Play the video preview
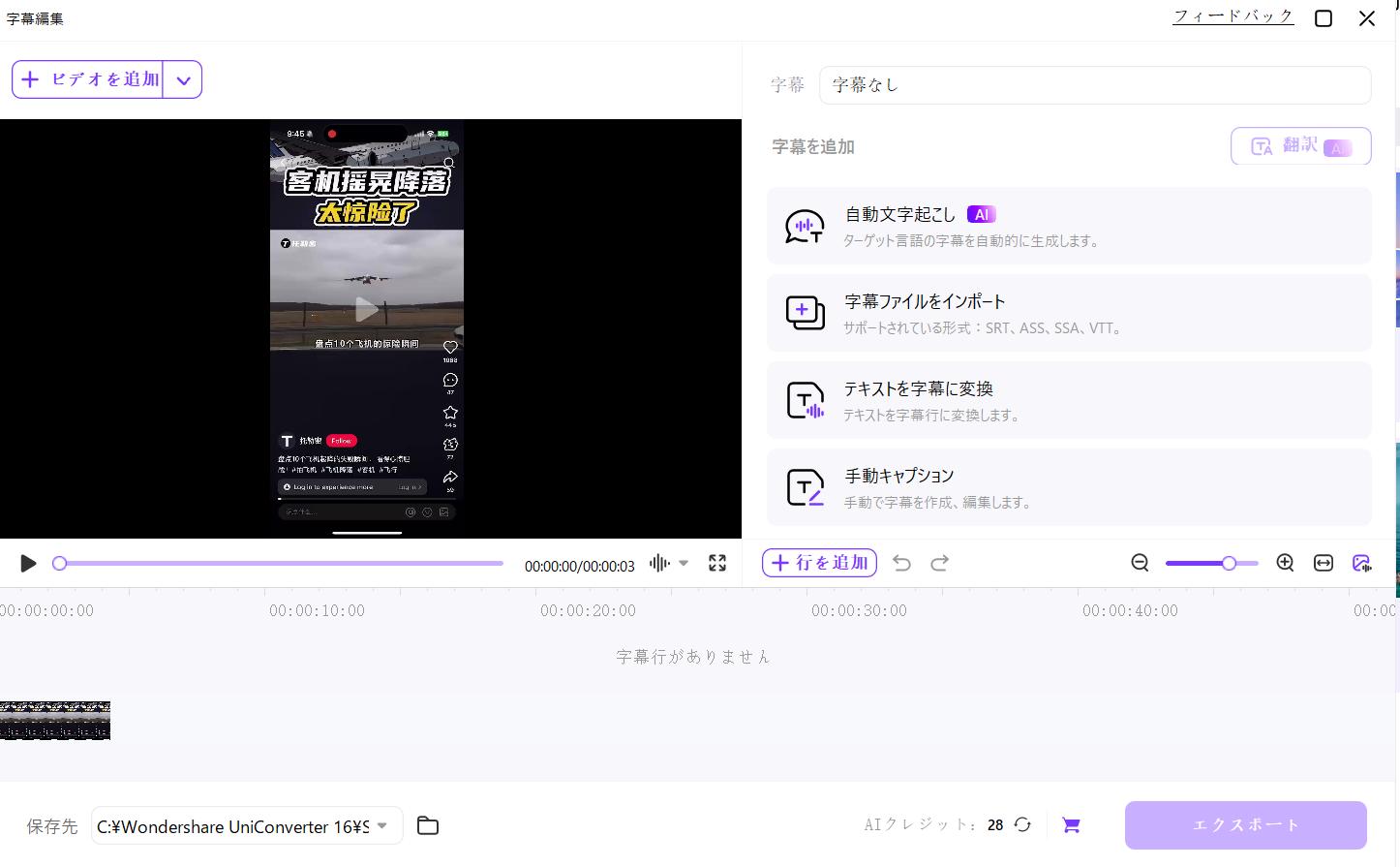1400x867 pixels. coord(28,564)
